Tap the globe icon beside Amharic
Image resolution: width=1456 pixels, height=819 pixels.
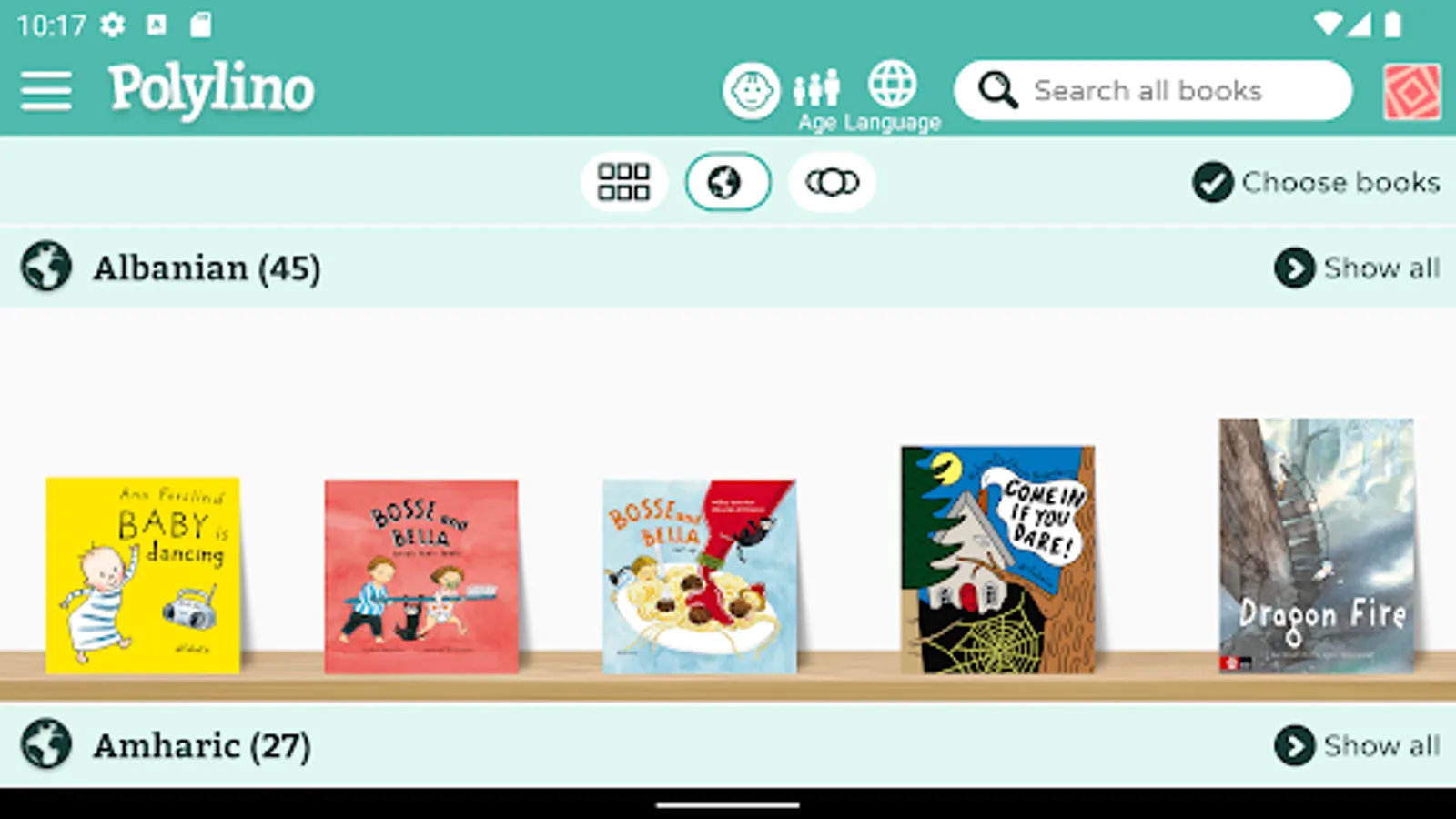(x=46, y=744)
